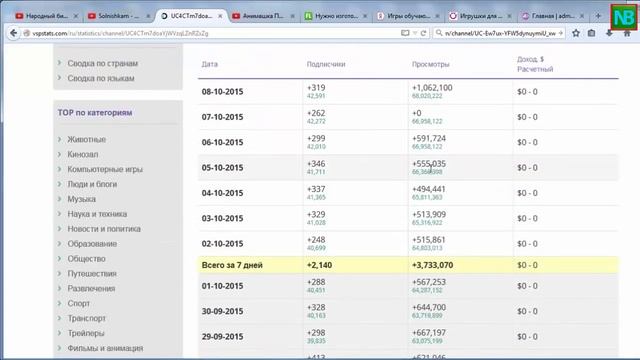Close the Solnishkam tab
640x360 pixels.
pos(148,16)
